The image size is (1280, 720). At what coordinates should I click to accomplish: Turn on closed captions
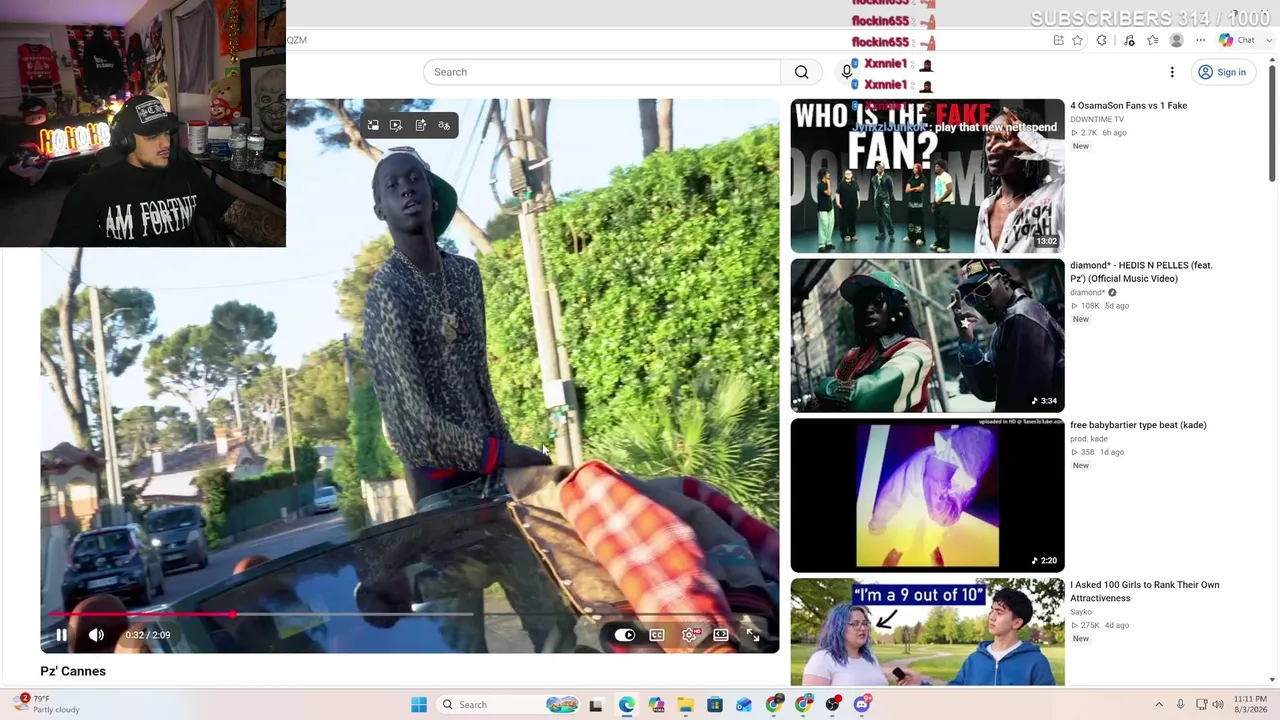coord(657,635)
